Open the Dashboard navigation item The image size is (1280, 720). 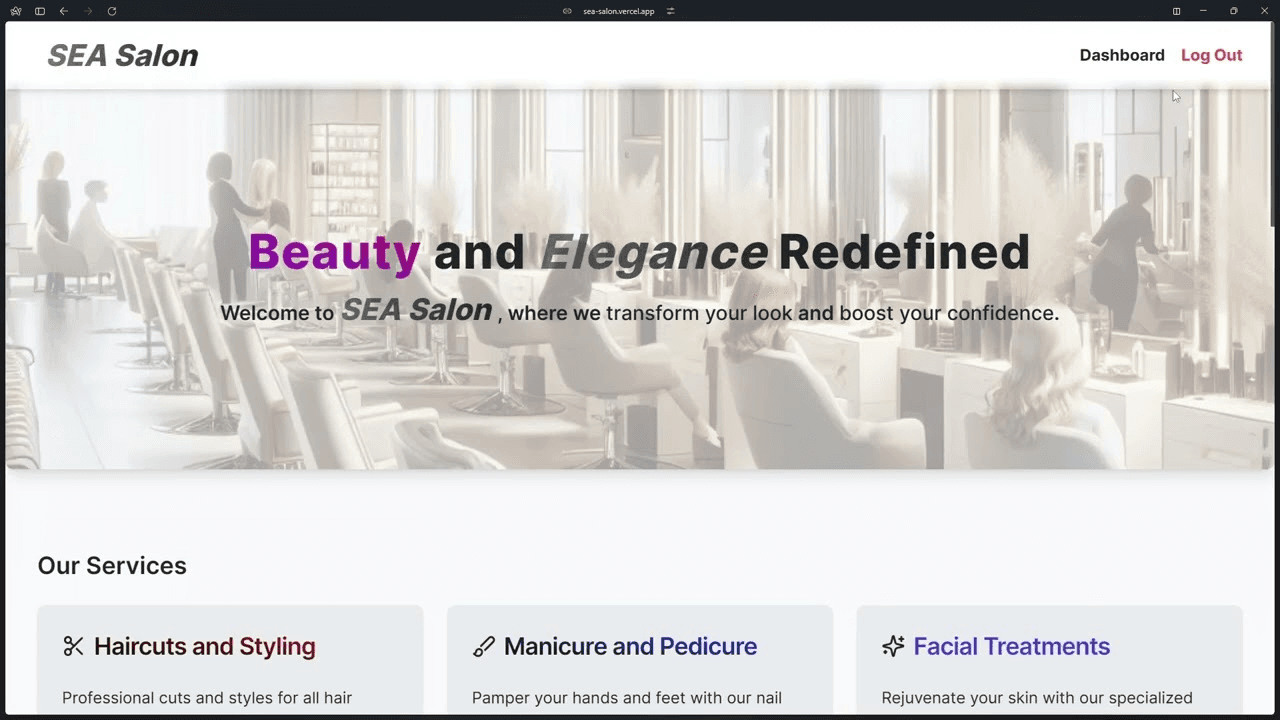click(x=1122, y=55)
